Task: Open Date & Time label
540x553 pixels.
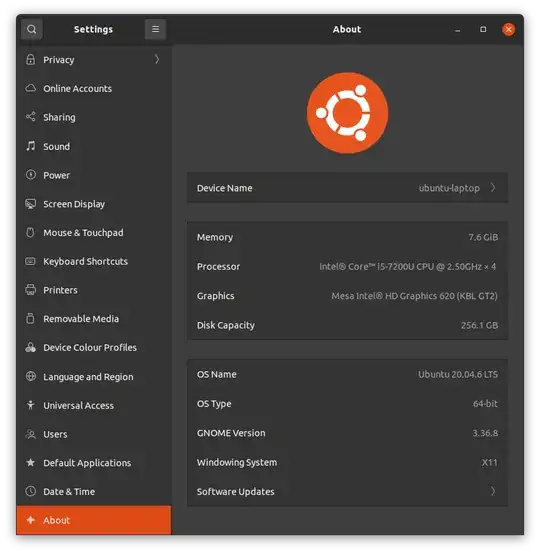Action: point(69,491)
